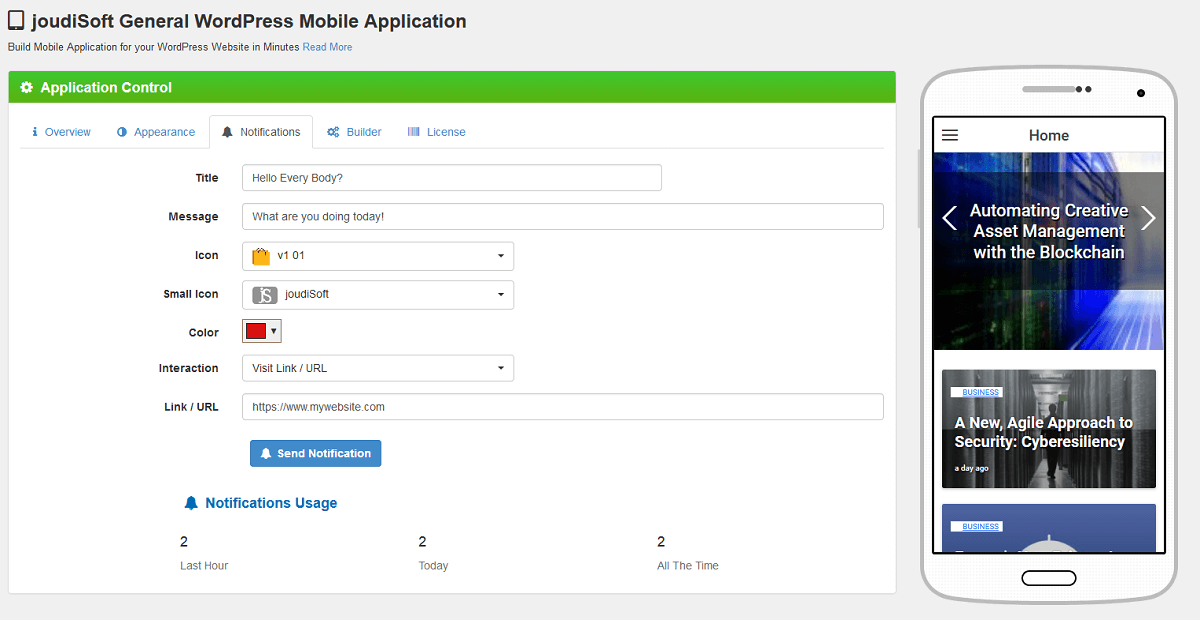The height and width of the screenshot is (620, 1200).
Task: Follow the Read More link
Action: click(x=327, y=47)
